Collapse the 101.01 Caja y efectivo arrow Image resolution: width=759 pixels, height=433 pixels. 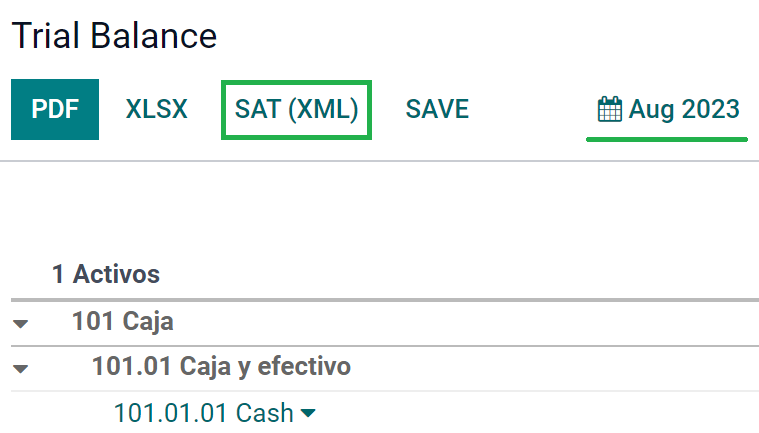click(21, 369)
